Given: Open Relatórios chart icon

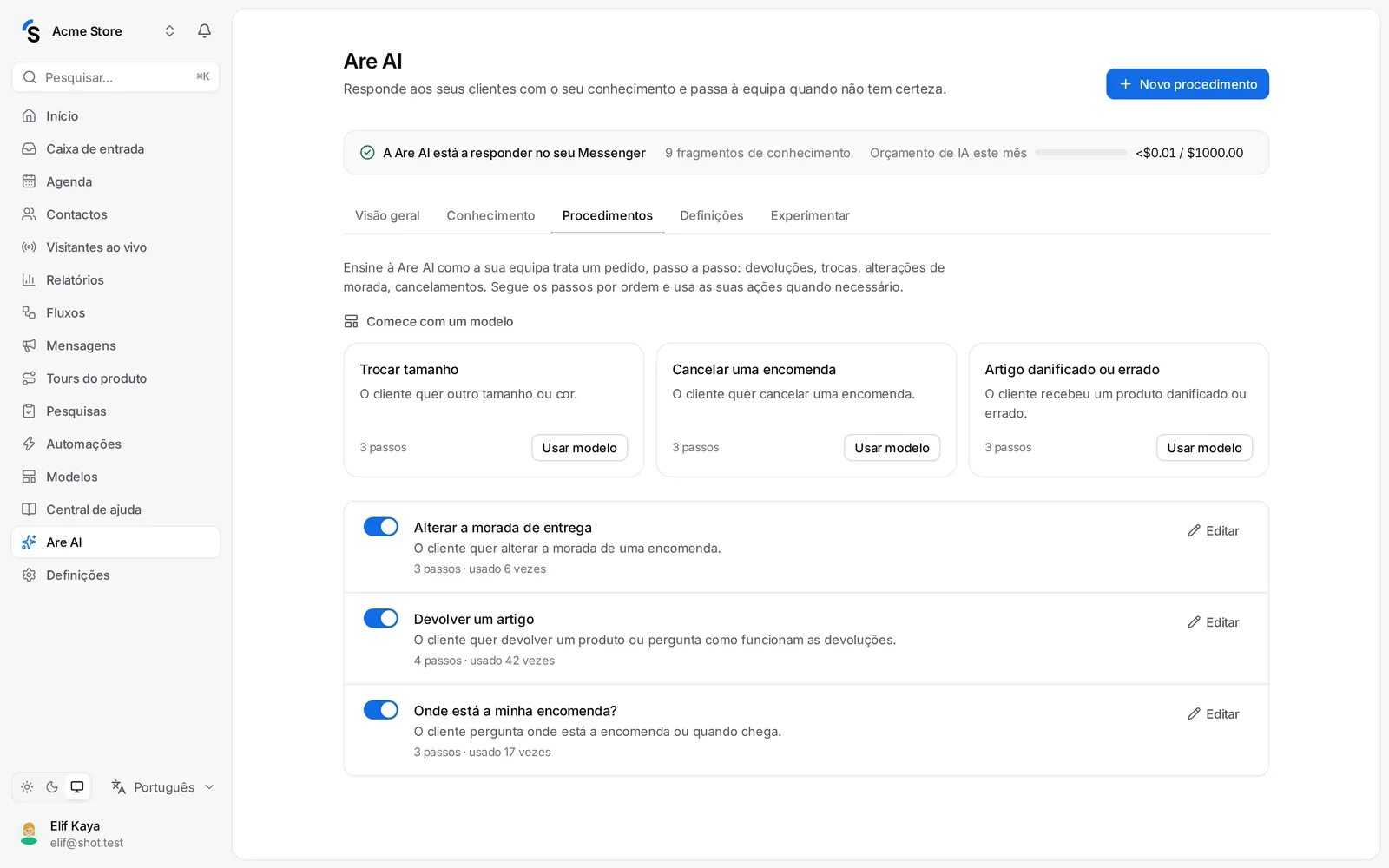Looking at the screenshot, I should pos(29,280).
